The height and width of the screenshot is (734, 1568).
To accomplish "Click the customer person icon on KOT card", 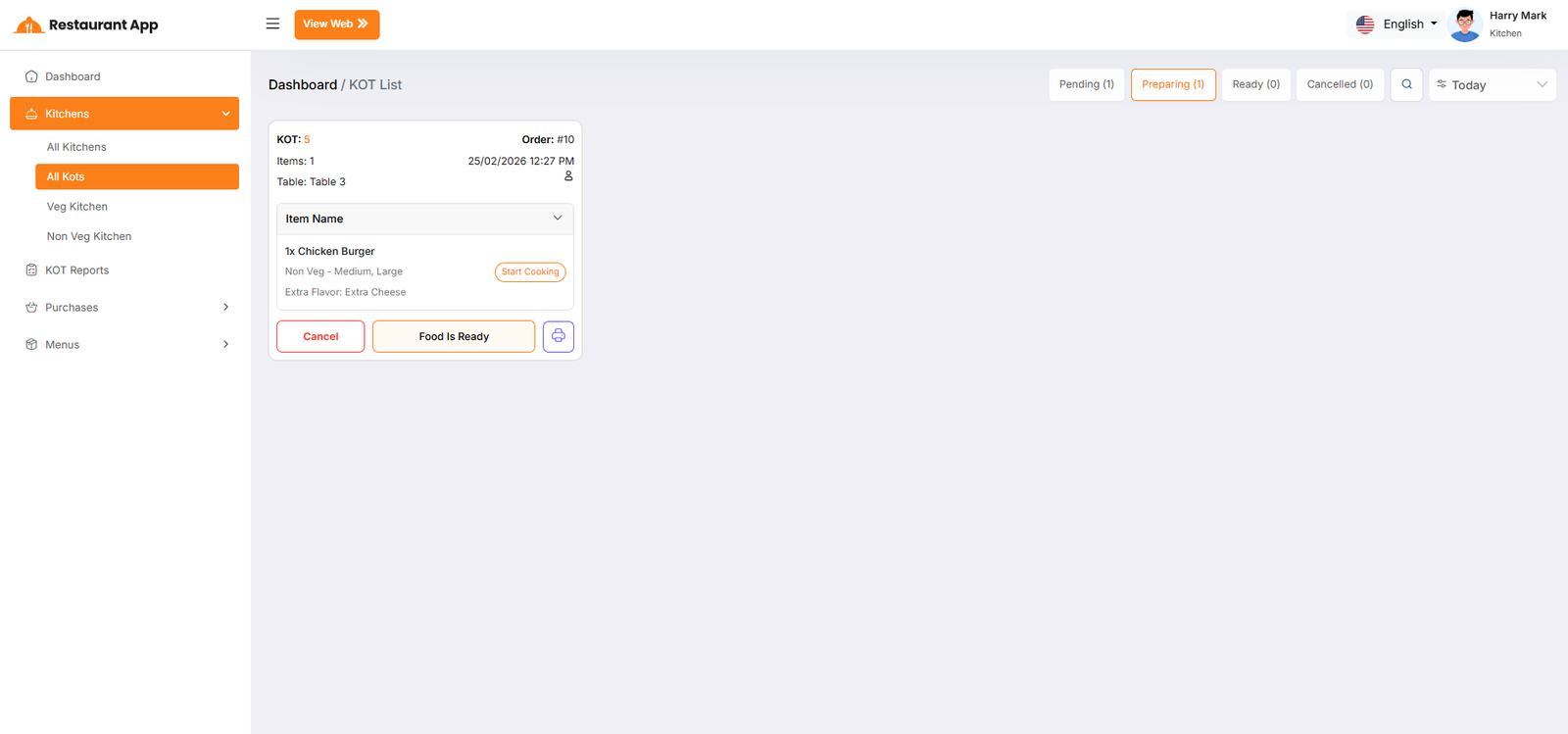I will pyautogui.click(x=568, y=176).
